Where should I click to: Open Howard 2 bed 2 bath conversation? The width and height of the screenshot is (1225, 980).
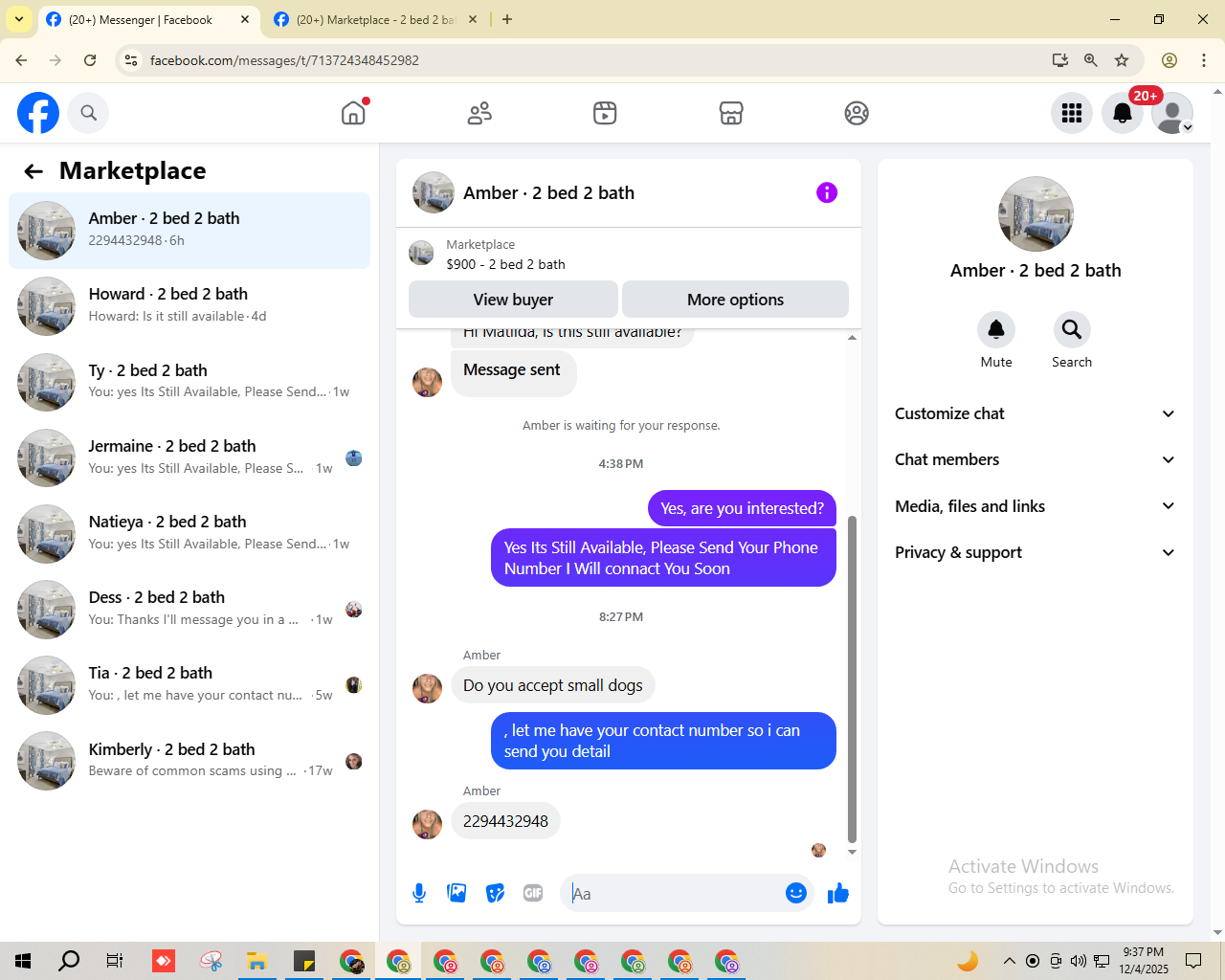click(189, 306)
